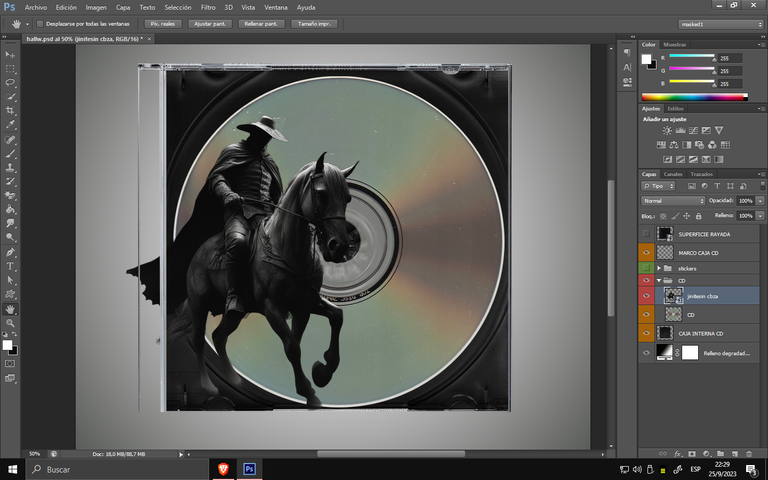Click the Rellenar pant. button

(261, 24)
